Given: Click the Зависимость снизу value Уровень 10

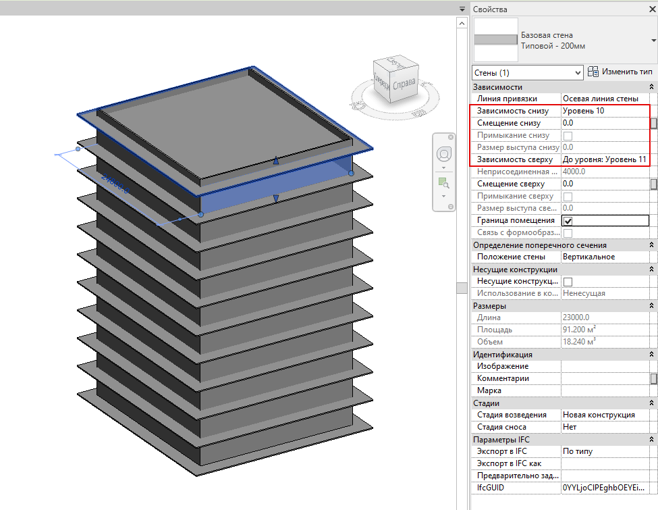Looking at the screenshot, I should [x=605, y=111].
